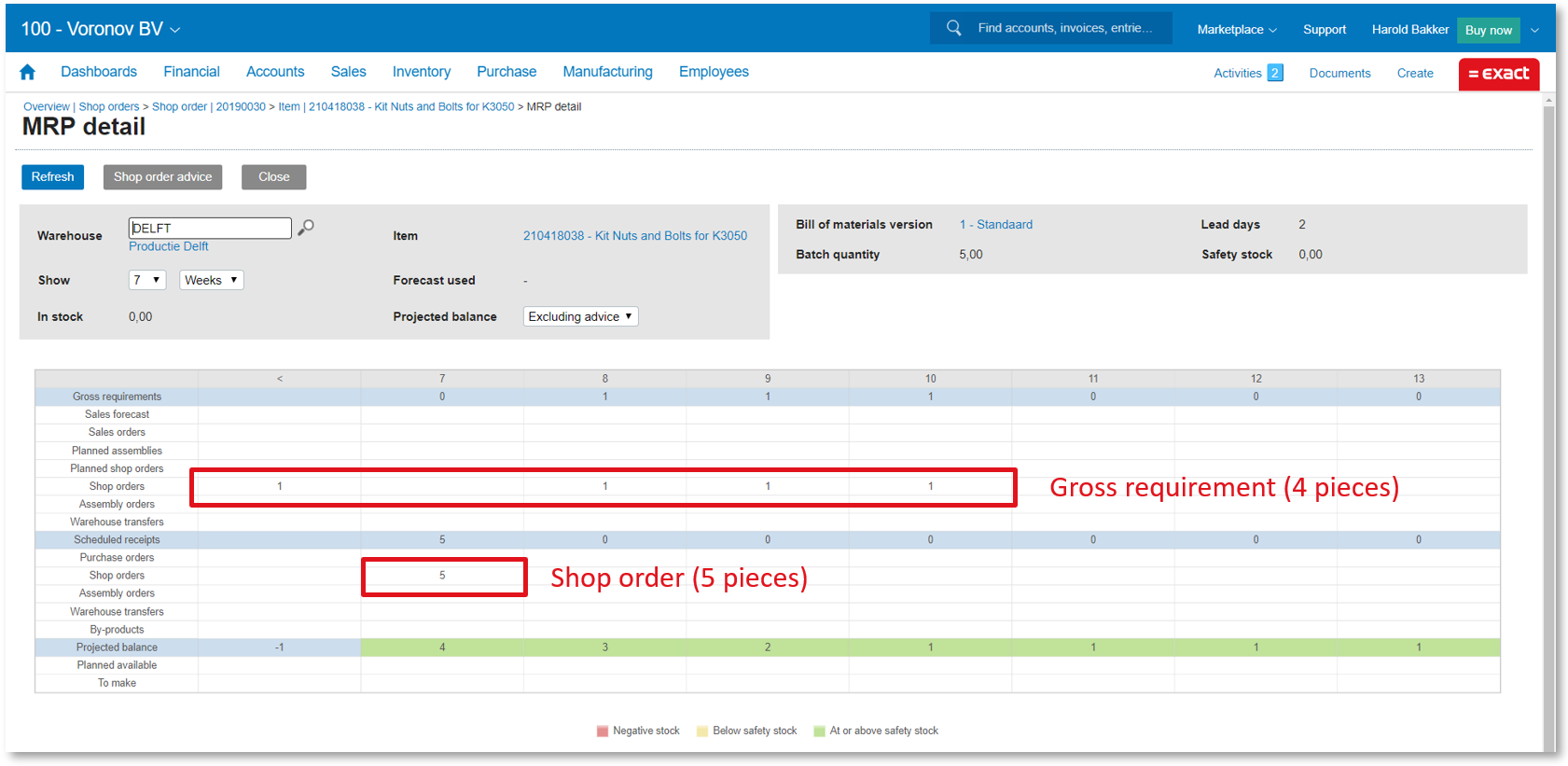Open the 1 - Standaard BOM version link
This screenshot has width=1568, height=766.
tap(995, 225)
